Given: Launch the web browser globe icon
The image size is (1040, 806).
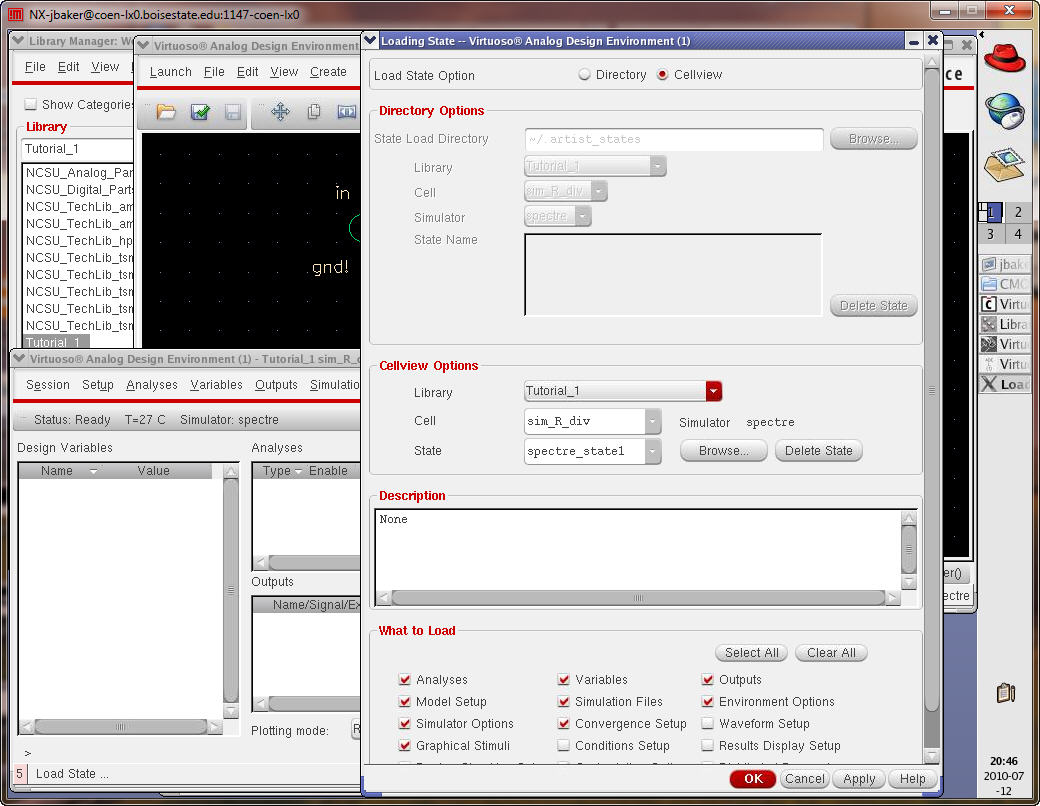Looking at the screenshot, I should pyautogui.click(x=1005, y=111).
